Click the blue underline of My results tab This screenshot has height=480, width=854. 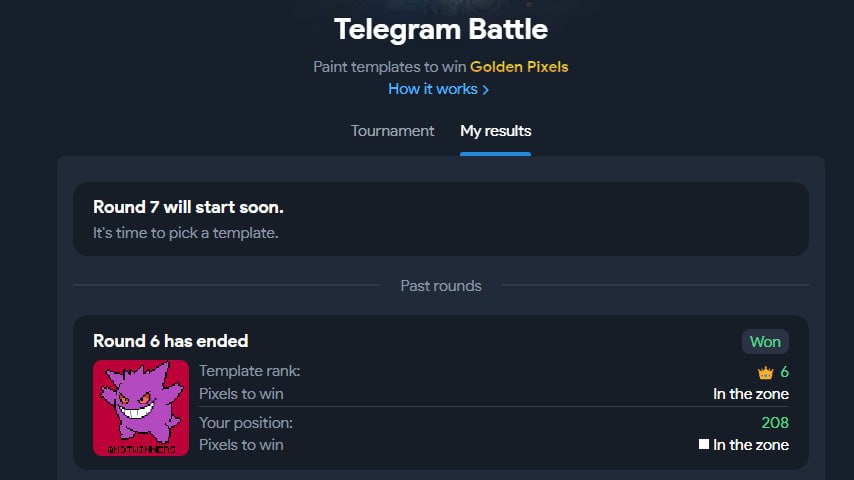coord(495,154)
